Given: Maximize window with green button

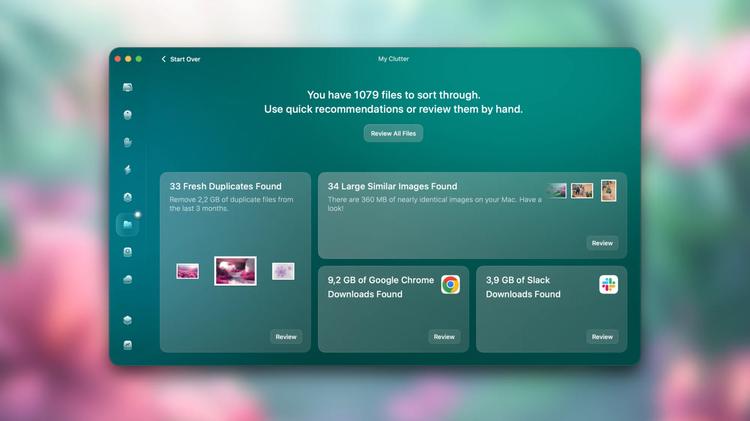Looking at the screenshot, I should 139,59.
